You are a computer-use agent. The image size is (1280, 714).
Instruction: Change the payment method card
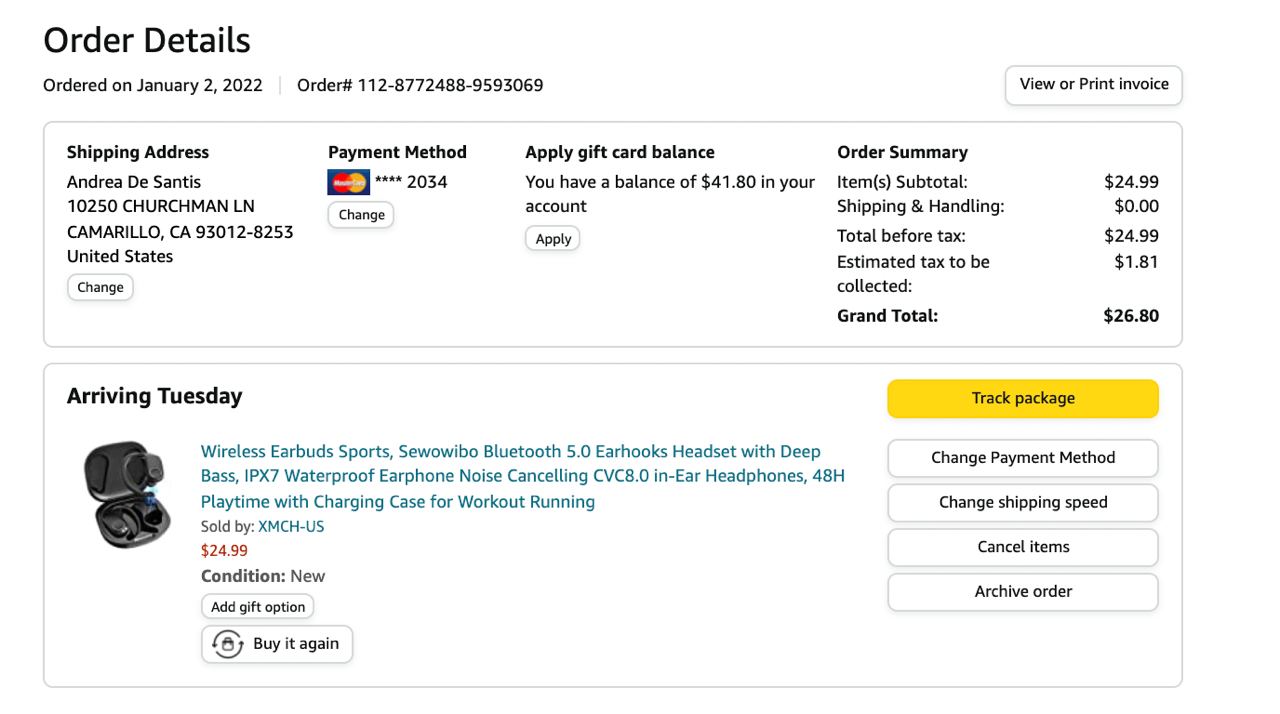pos(361,215)
